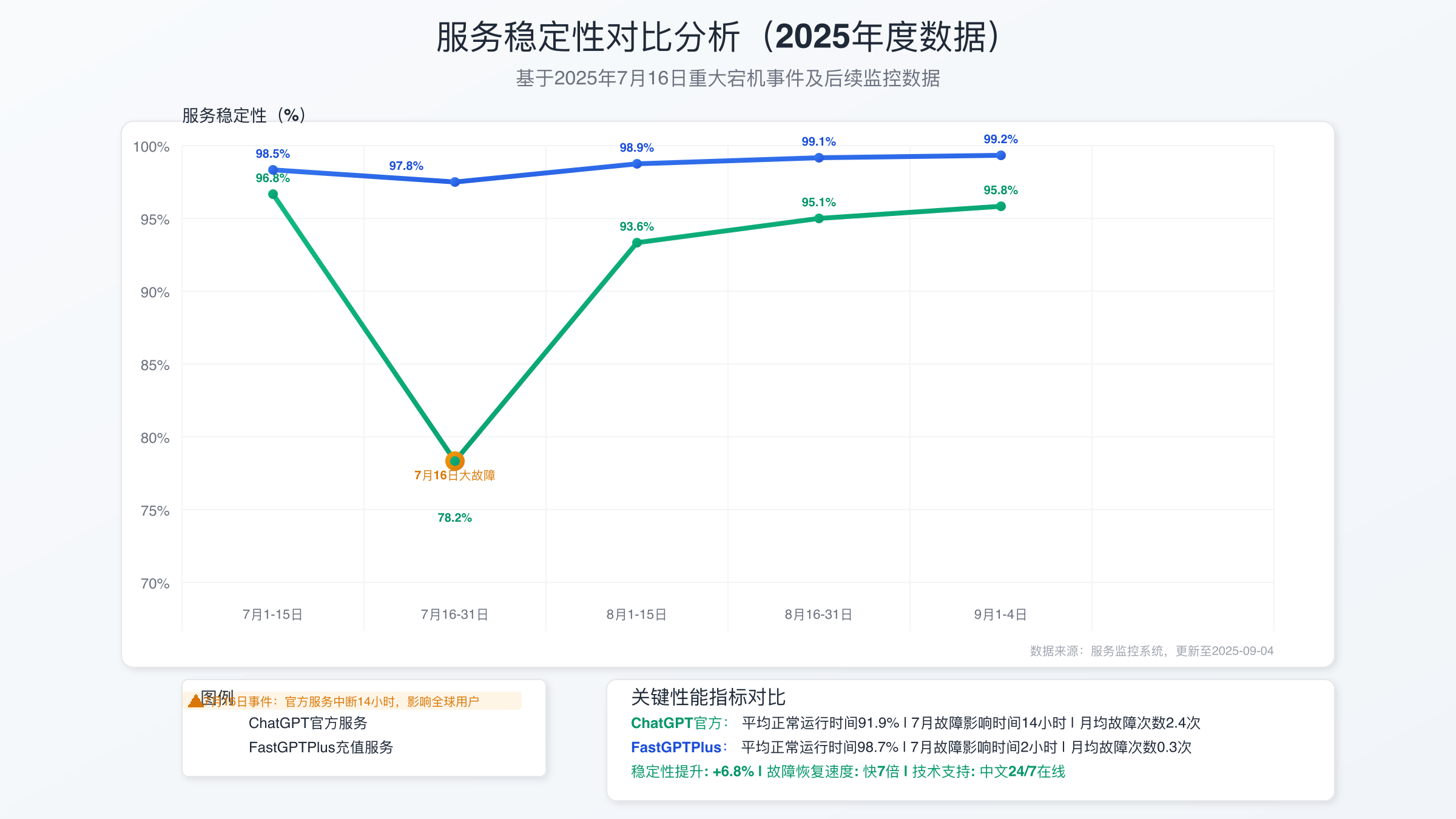Viewport: 1456px width, 819px height.
Task: Click the 7月16日大故障 annotation
Action: (455, 476)
